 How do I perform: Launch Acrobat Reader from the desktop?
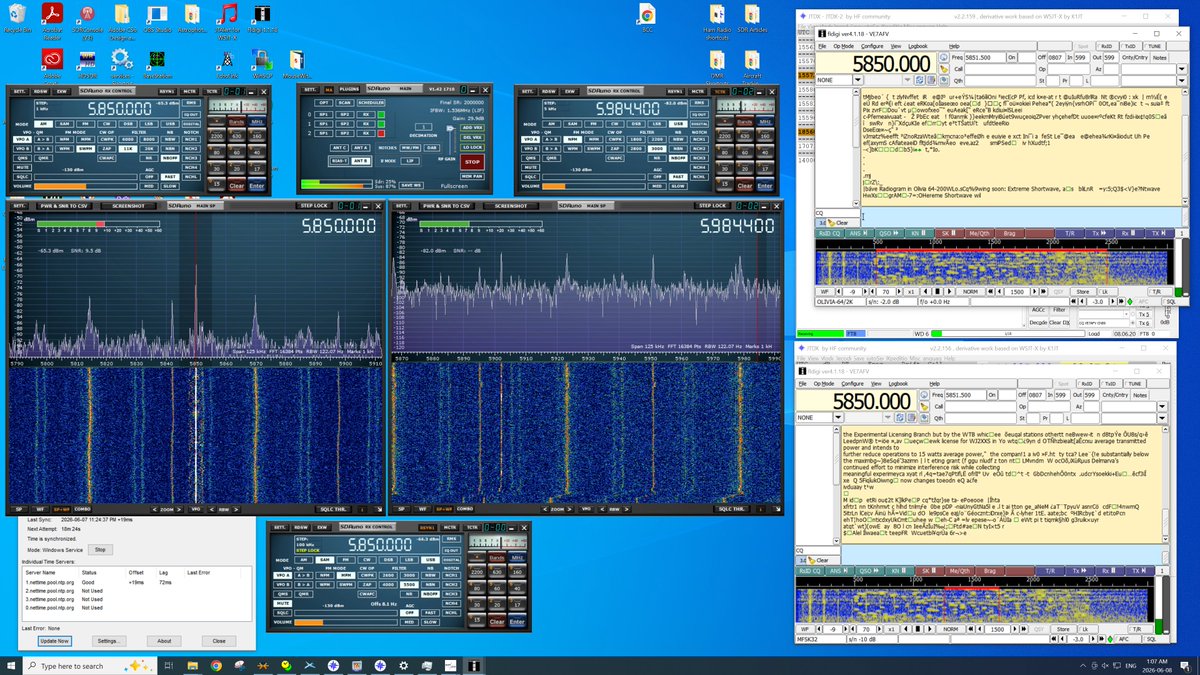pos(53,19)
